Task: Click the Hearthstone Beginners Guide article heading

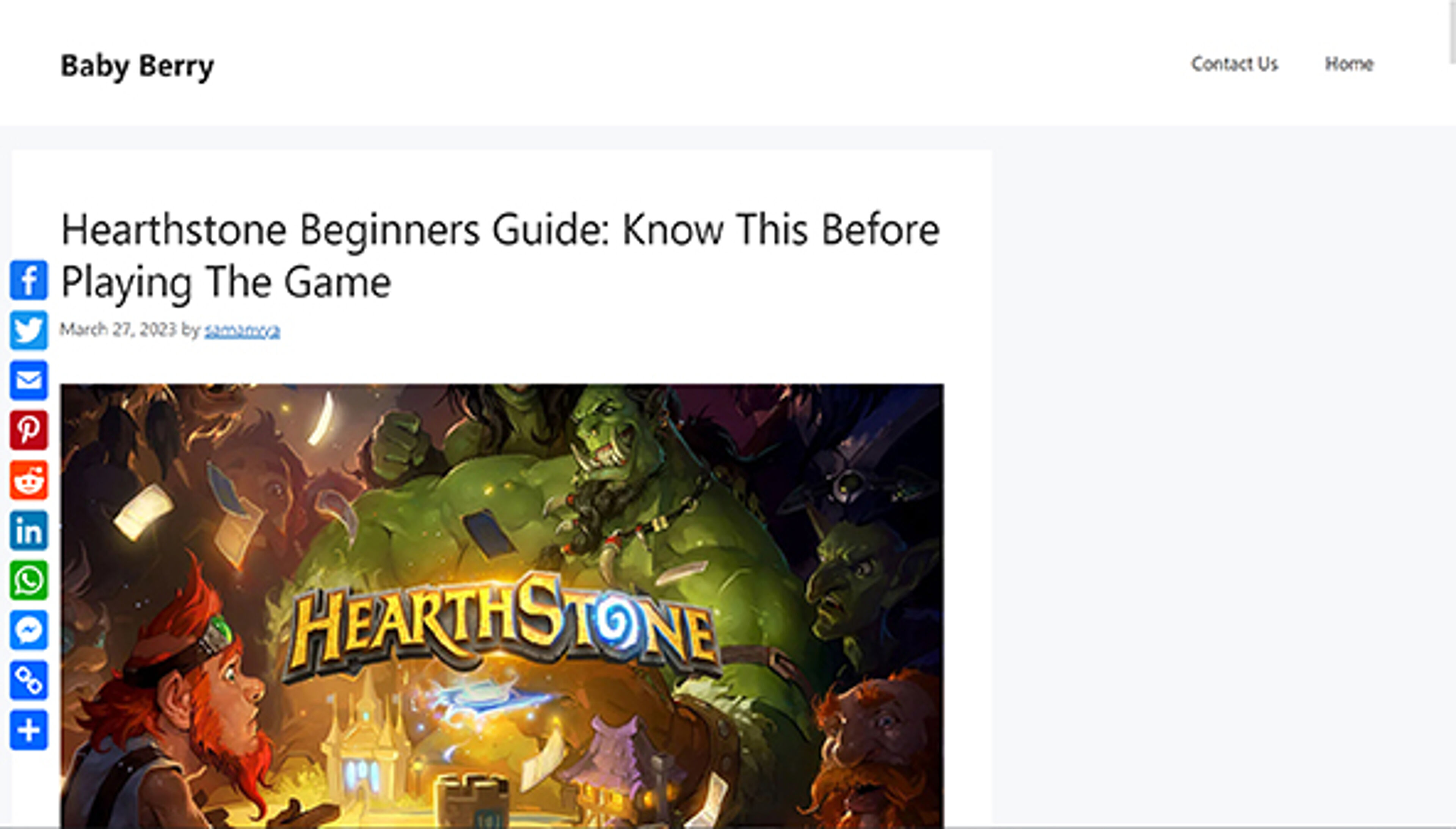Action: click(500, 256)
